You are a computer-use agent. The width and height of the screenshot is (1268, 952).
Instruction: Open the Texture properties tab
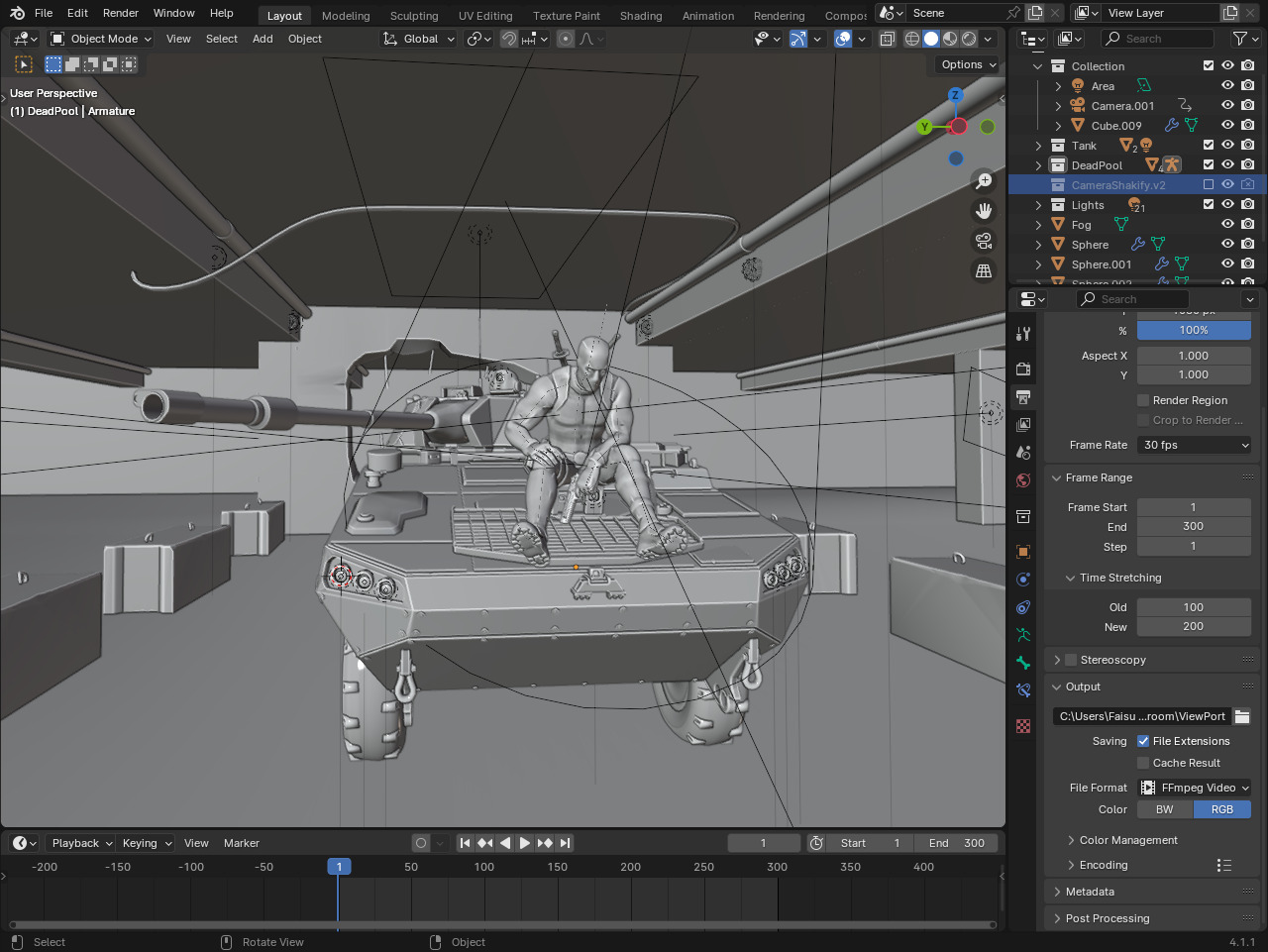tap(1023, 726)
